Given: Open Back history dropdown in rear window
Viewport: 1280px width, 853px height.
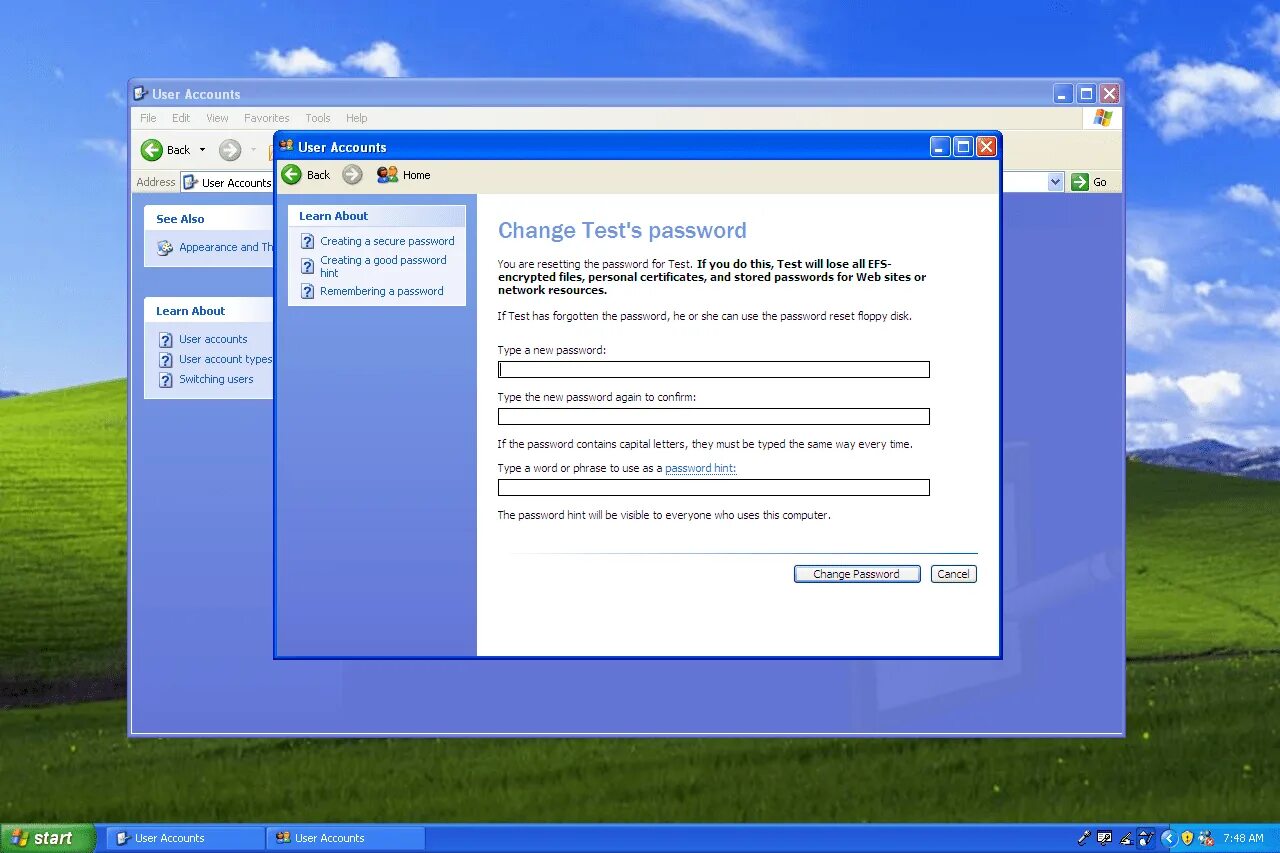Looking at the screenshot, I should 202,150.
